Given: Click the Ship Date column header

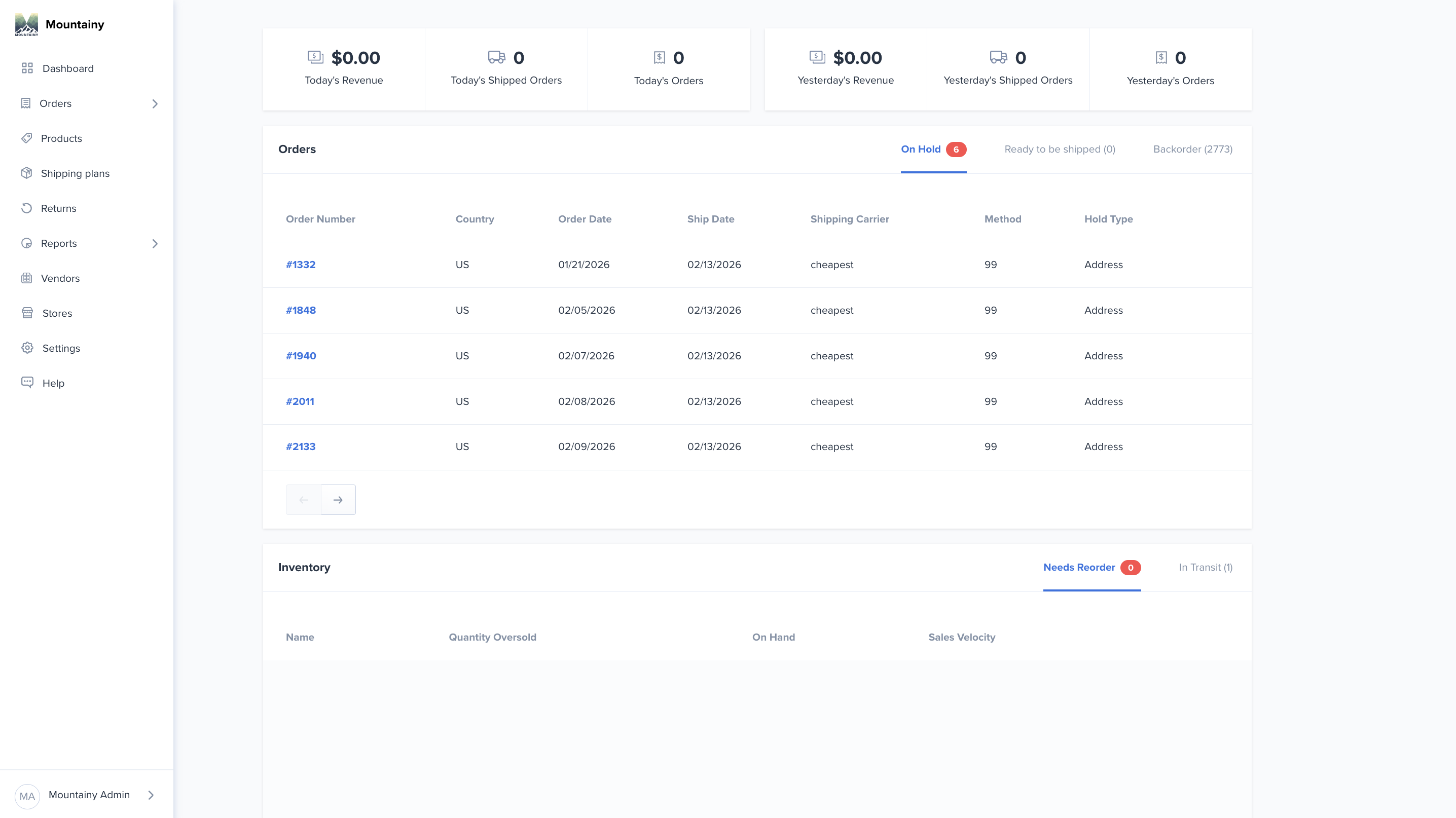Looking at the screenshot, I should pos(710,219).
